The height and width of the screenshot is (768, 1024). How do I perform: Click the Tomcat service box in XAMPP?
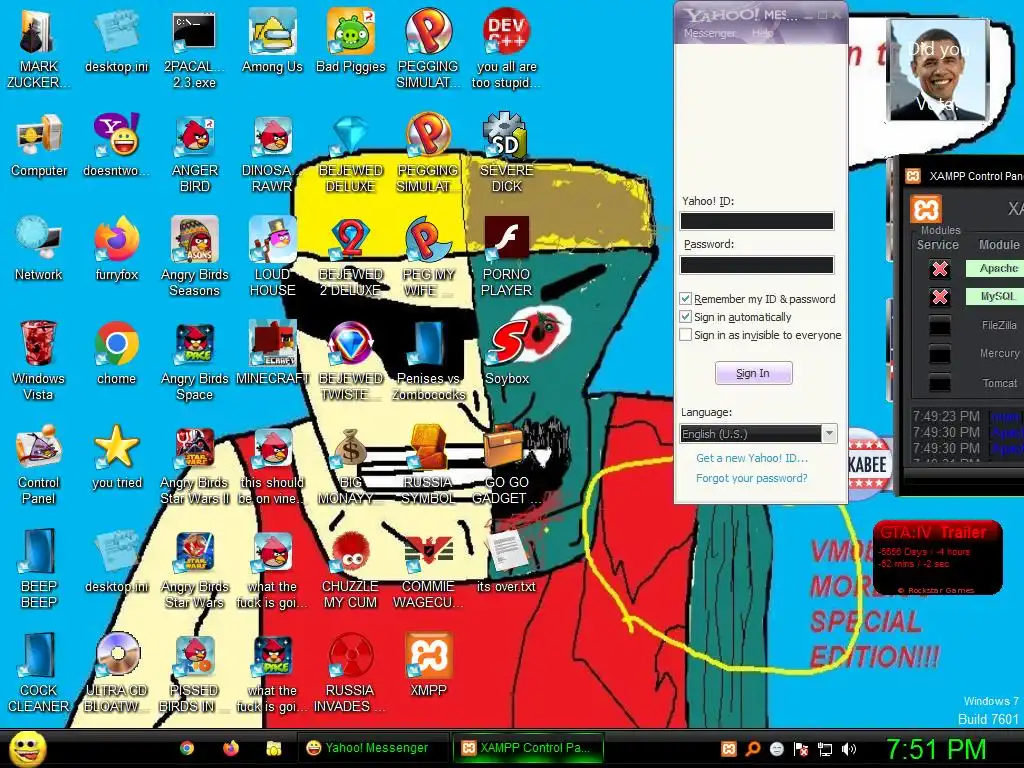[x=940, y=383]
